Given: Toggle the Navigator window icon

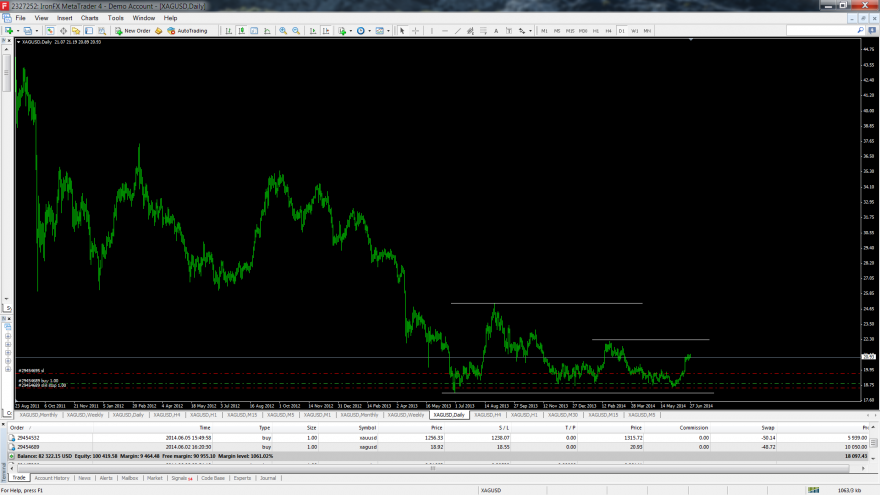Looking at the screenshot, I should [x=76, y=31].
